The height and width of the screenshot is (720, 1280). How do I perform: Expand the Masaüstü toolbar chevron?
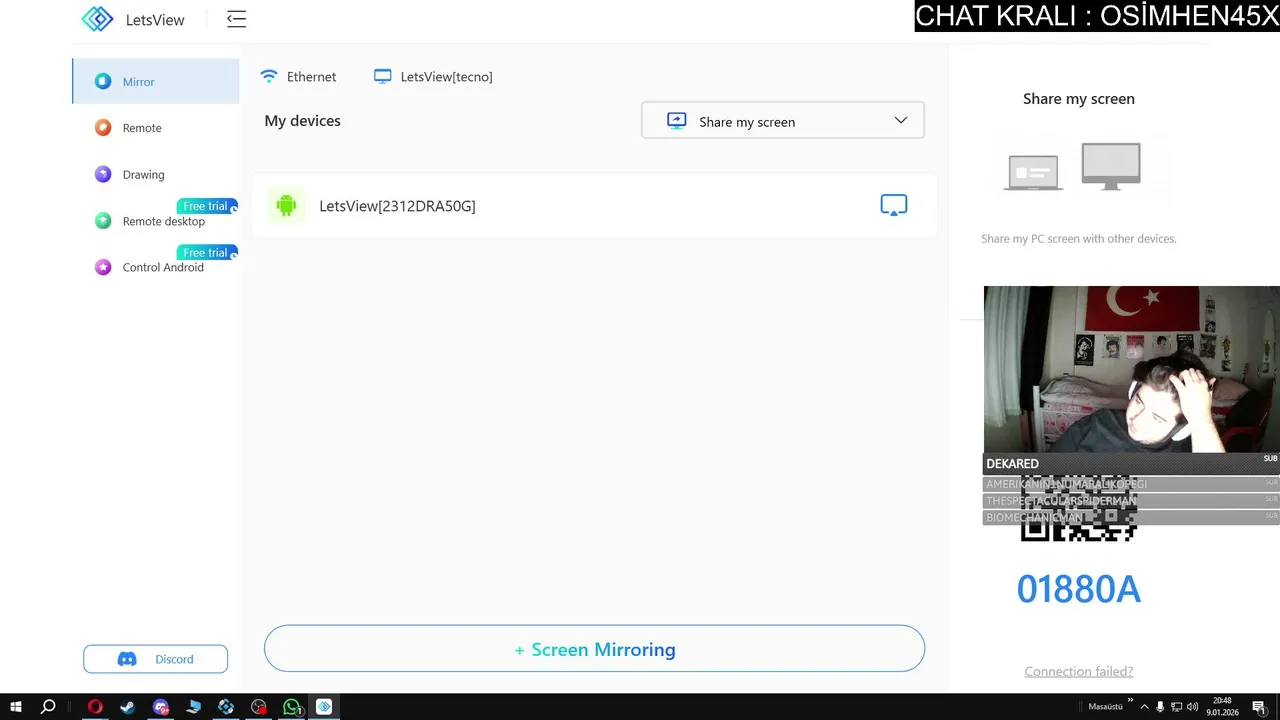(1131, 701)
